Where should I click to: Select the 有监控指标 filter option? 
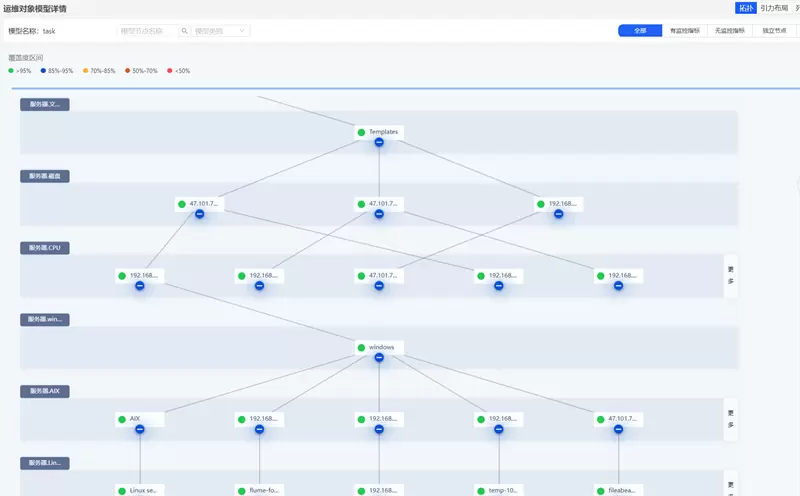click(x=685, y=31)
